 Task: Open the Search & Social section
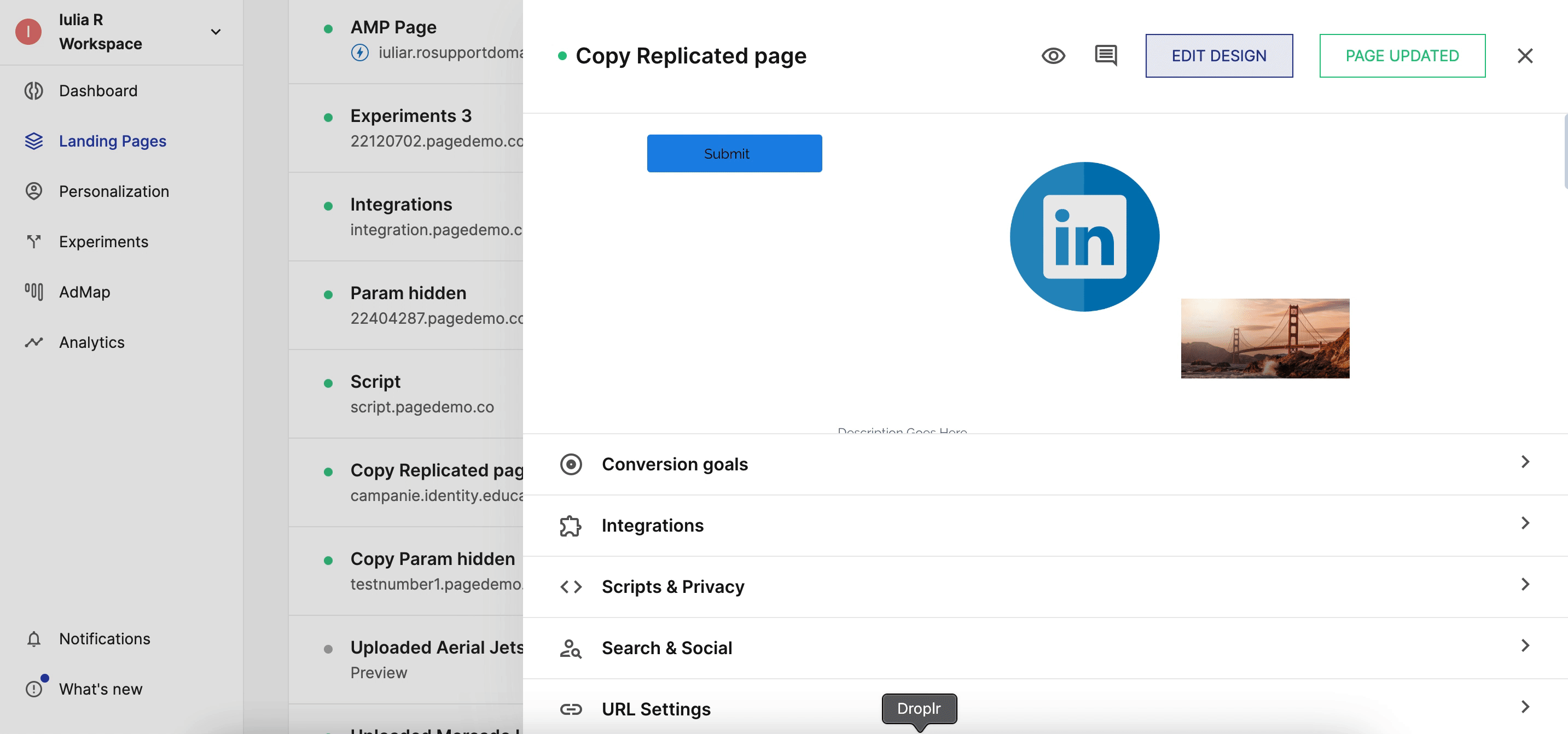pos(1045,648)
